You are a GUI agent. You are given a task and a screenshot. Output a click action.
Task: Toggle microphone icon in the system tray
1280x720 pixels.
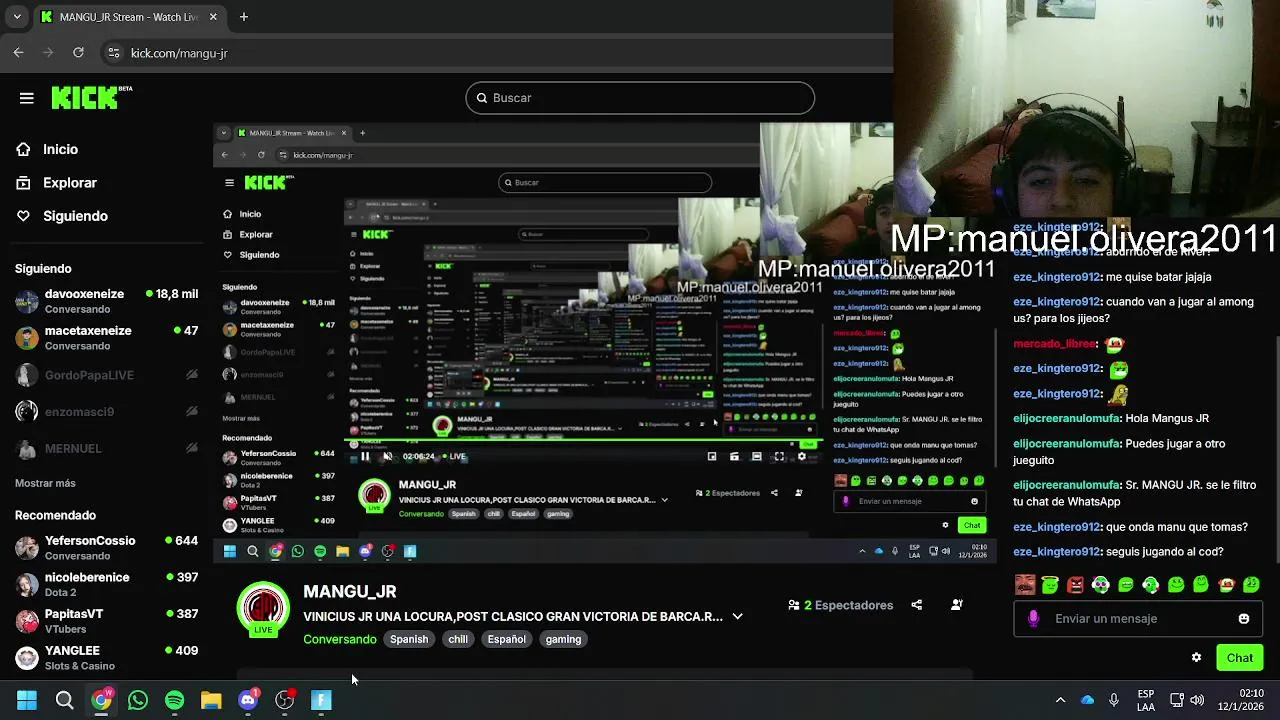pos(1113,700)
